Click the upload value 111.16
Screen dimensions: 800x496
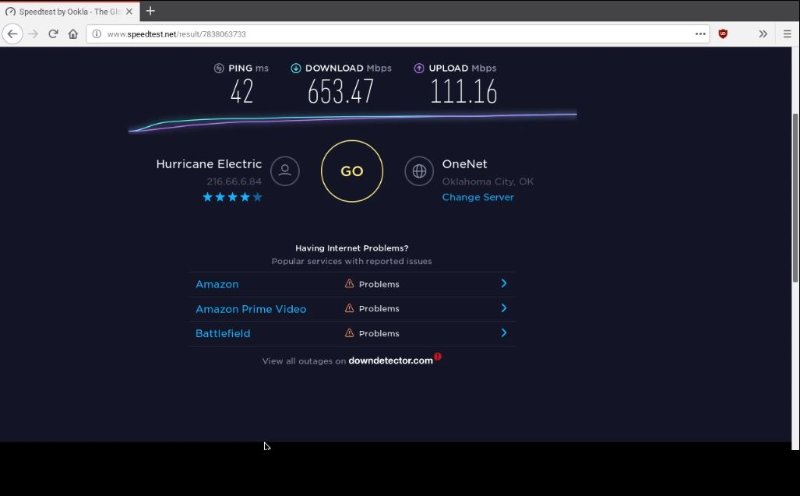(x=463, y=92)
